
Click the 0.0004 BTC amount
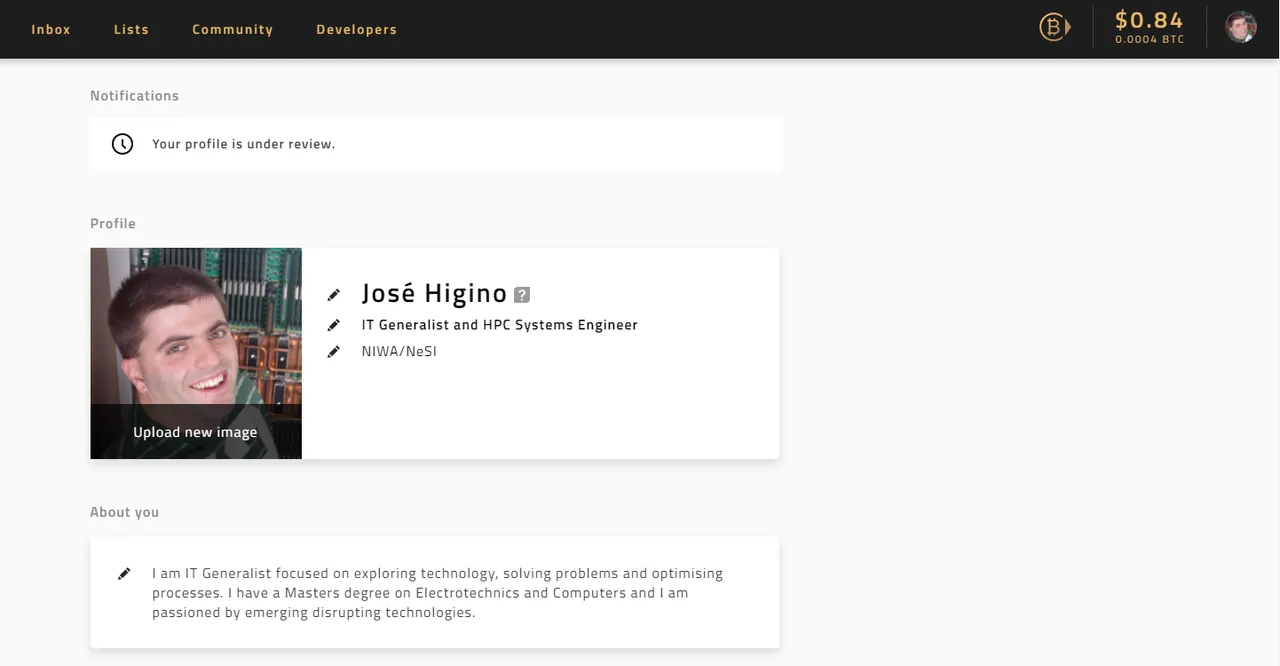point(1150,40)
